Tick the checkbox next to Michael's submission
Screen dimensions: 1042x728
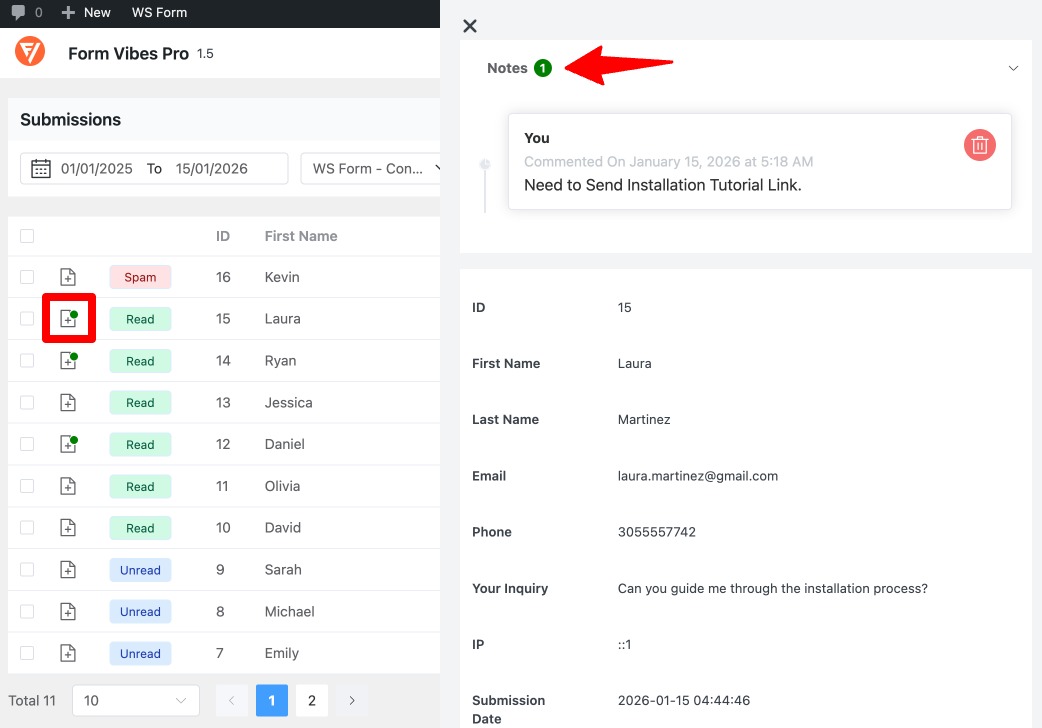(x=25, y=611)
